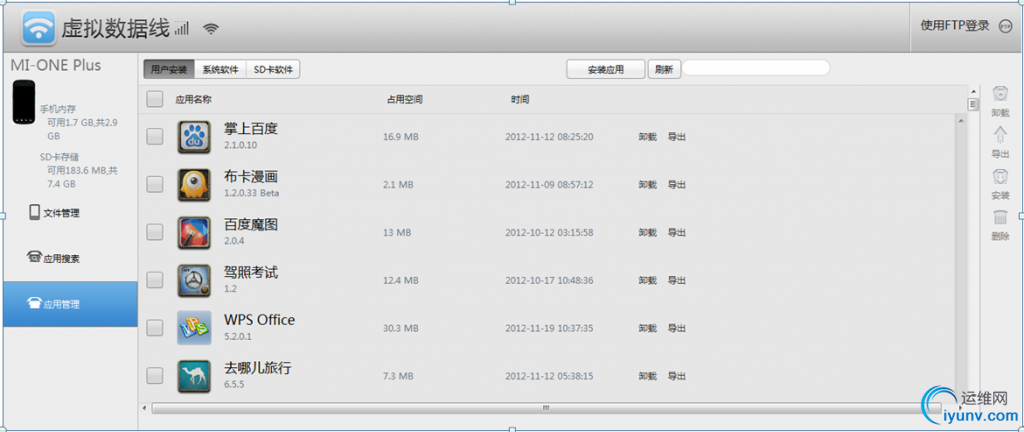Click the WiFi signal icon in header
The height and width of the screenshot is (432, 1024).
(210, 29)
